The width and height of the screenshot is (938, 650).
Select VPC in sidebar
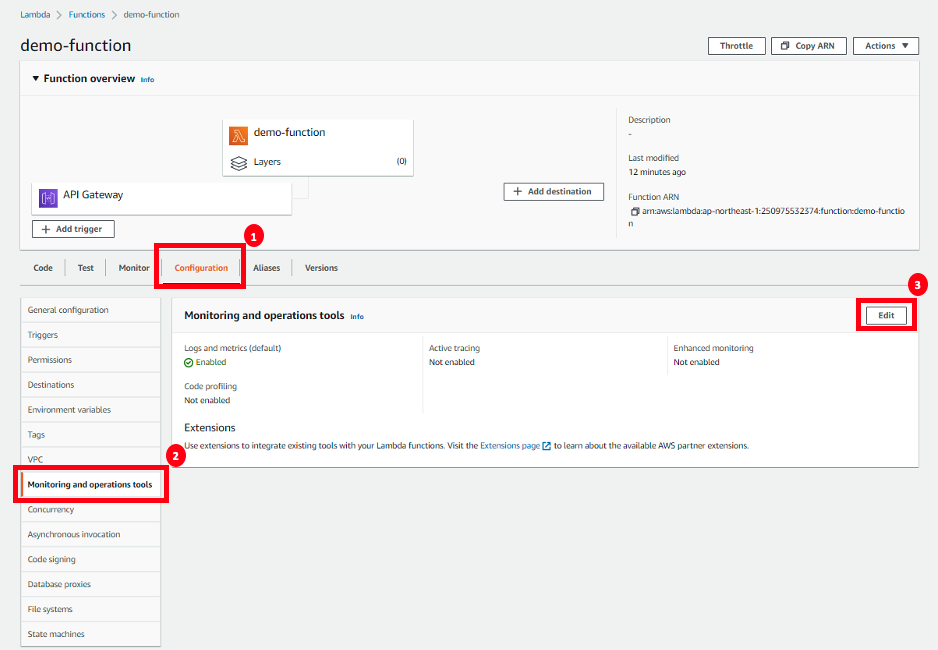(x=90, y=460)
